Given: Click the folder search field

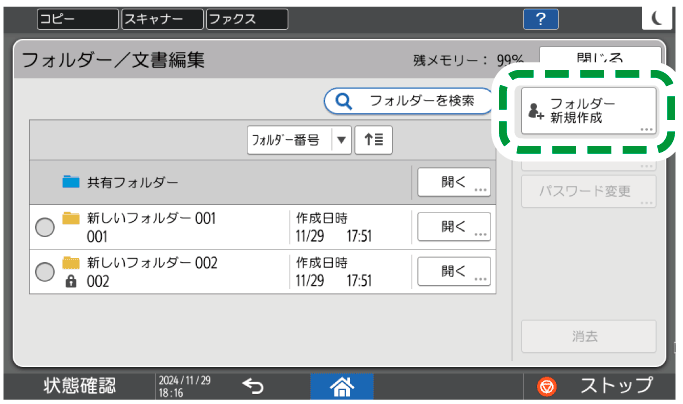Looking at the screenshot, I should 409,101.
